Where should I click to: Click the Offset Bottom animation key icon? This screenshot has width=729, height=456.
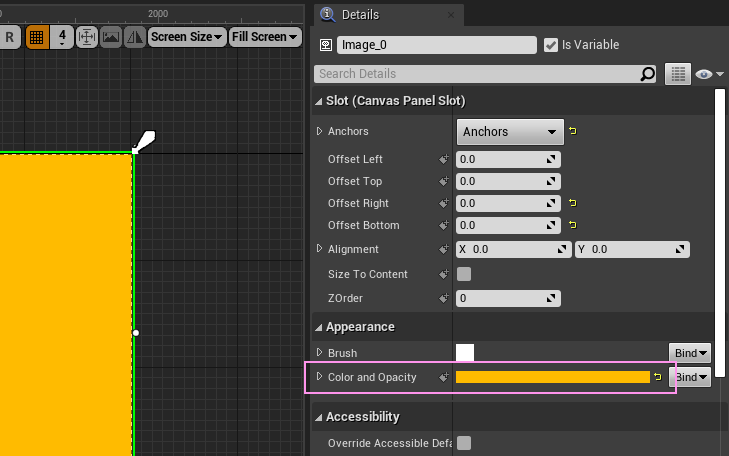(444, 225)
